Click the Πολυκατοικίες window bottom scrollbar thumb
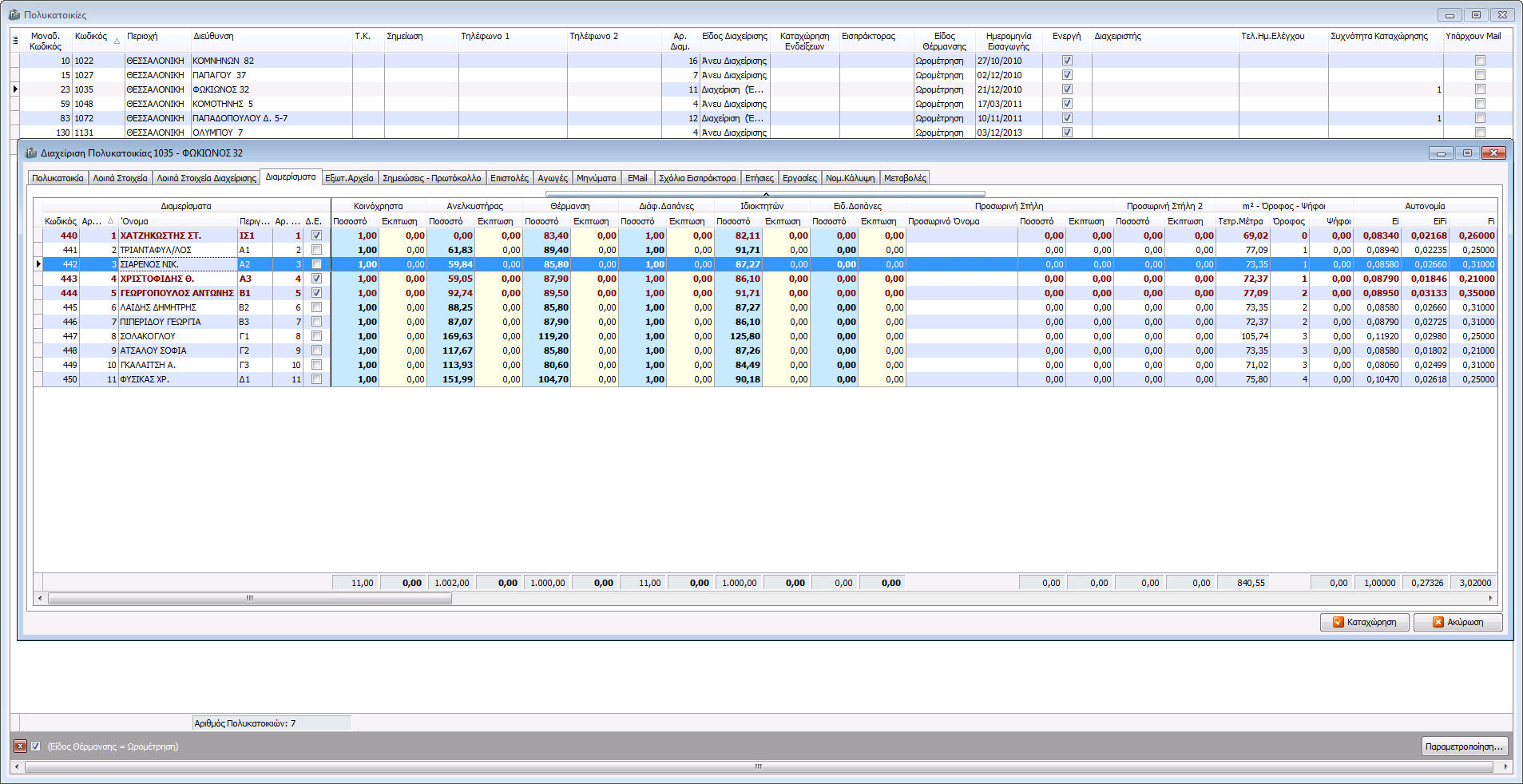 [x=759, y=766]
